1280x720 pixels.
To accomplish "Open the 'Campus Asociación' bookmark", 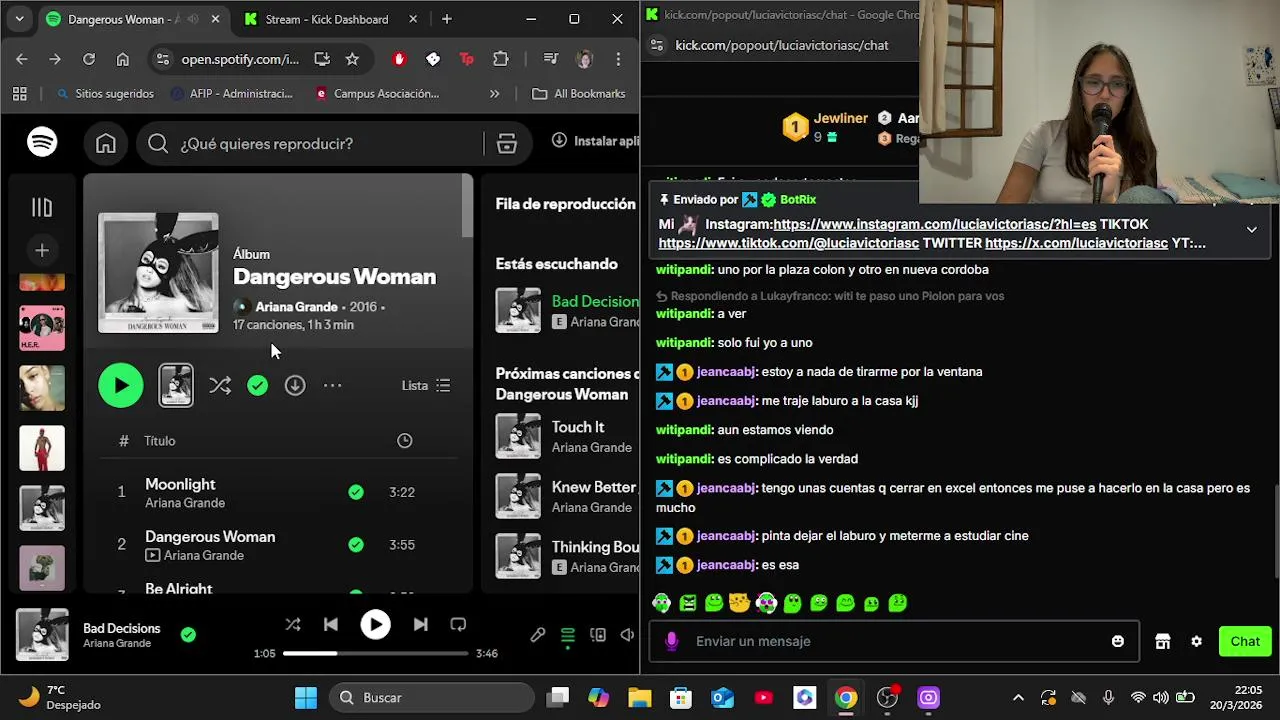I will 377,94.
